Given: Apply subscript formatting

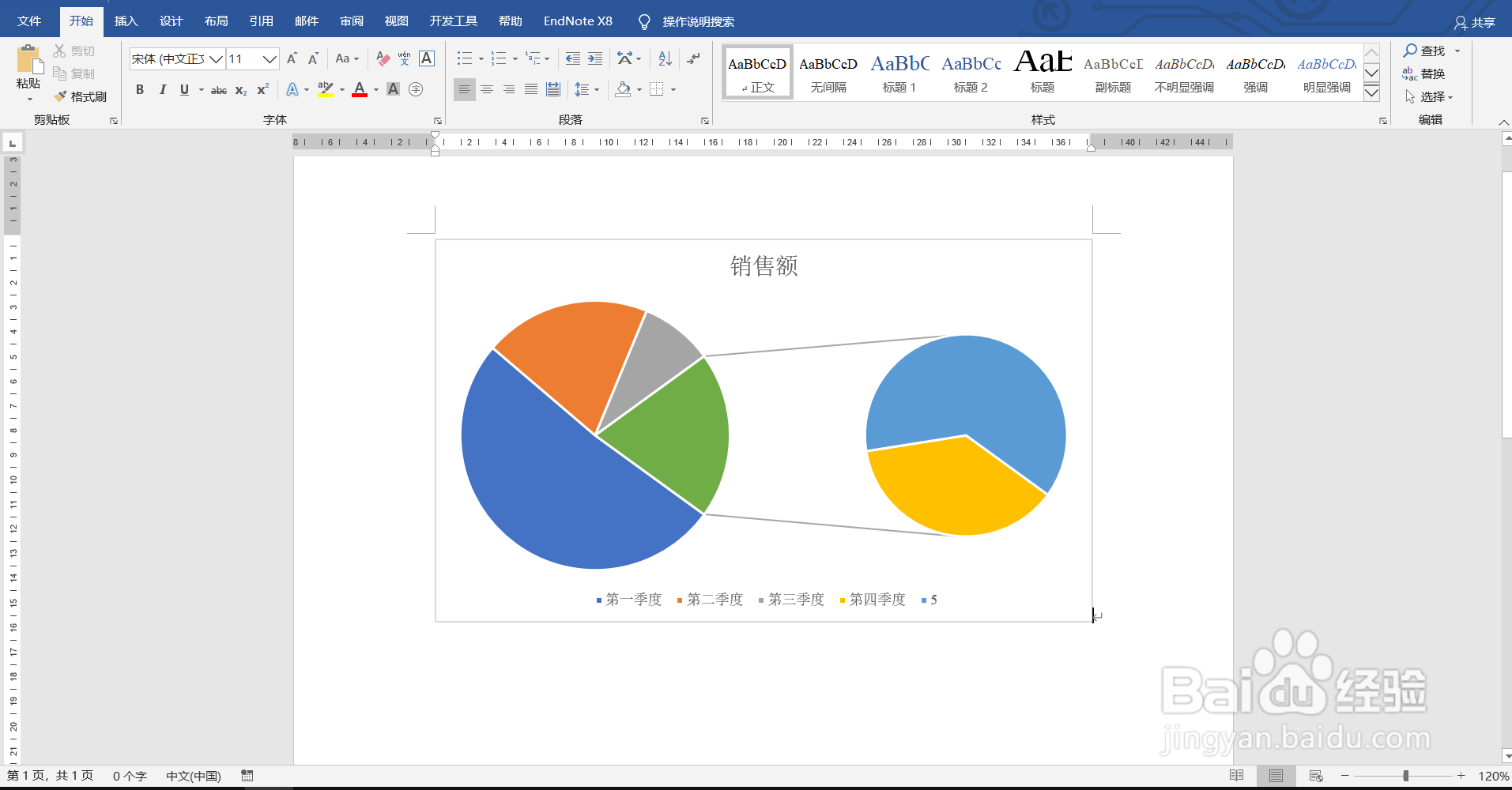Looking at the screenshot, I should [239, 90].
